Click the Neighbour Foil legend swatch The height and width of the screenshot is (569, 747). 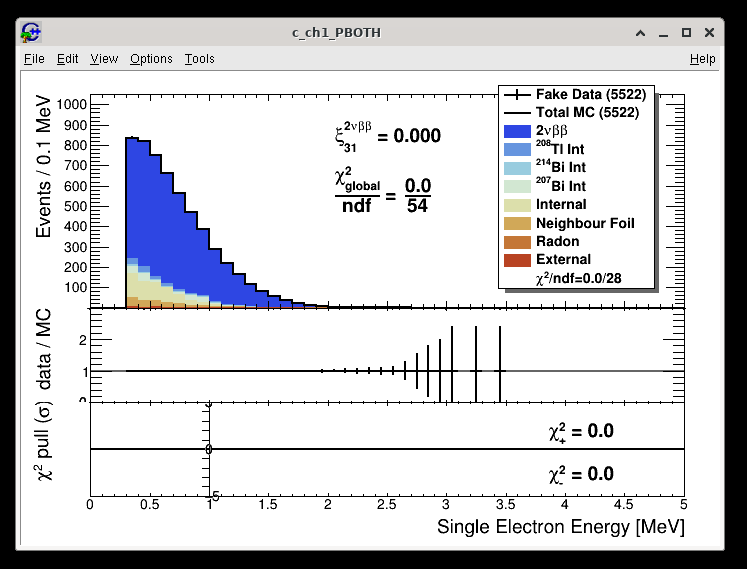tap(516, 223)
